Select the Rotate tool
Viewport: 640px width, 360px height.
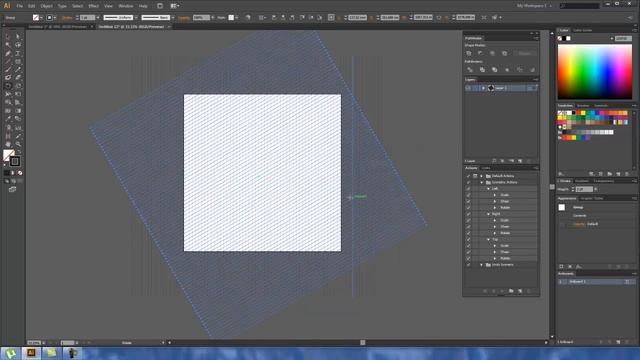point(8,86)
